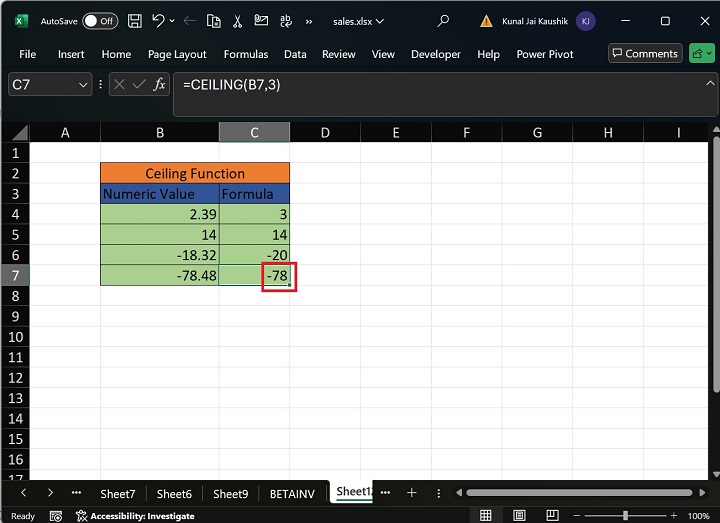Open the Formulas tab
The width and height of the screenshot is (720, 523).
tap(246, 54)
